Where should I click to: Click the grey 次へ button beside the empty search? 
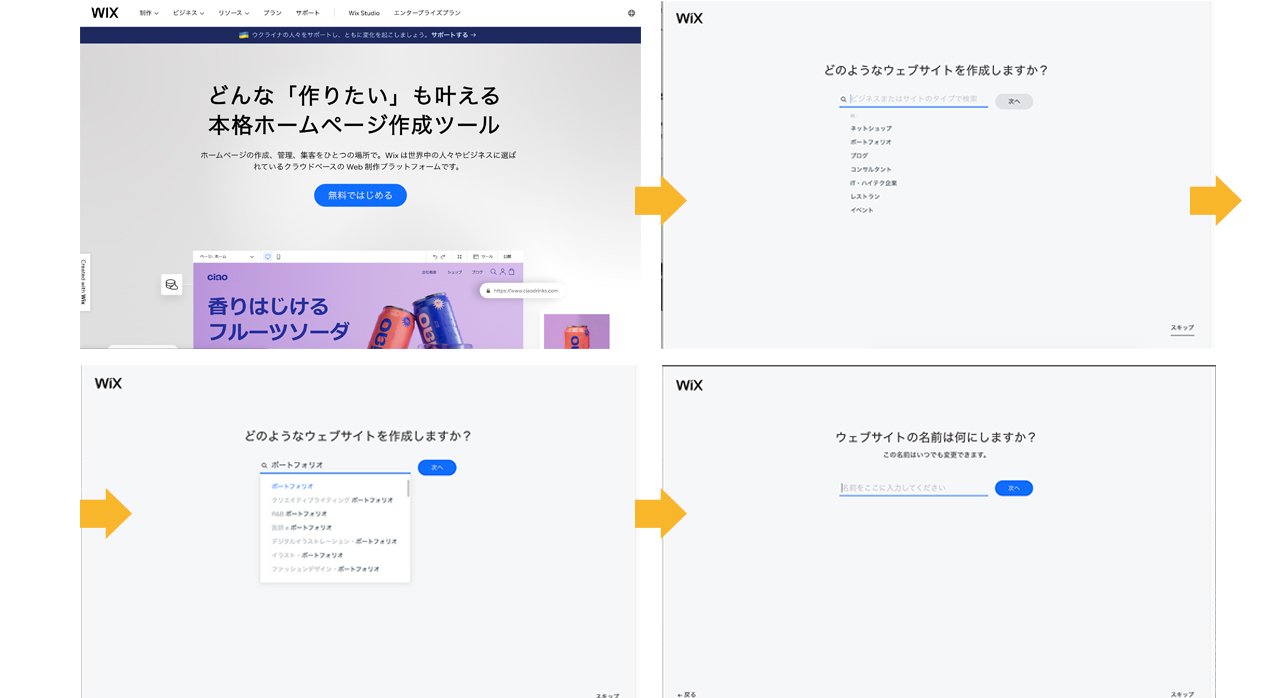pos(1014,102)
